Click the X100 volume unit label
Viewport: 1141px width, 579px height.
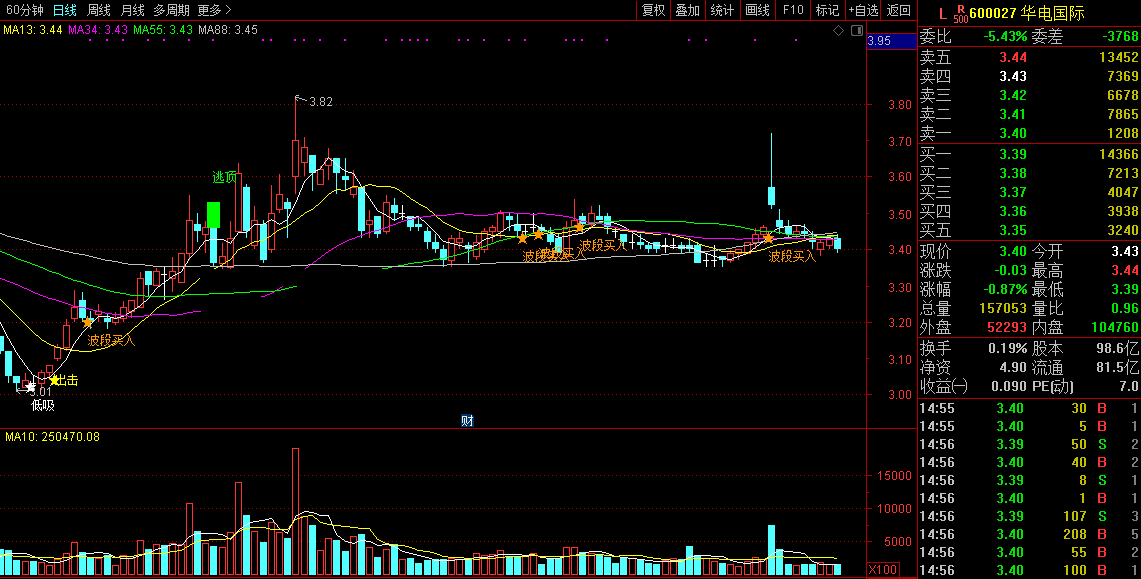pyautogui.click(x=883, y=570)
